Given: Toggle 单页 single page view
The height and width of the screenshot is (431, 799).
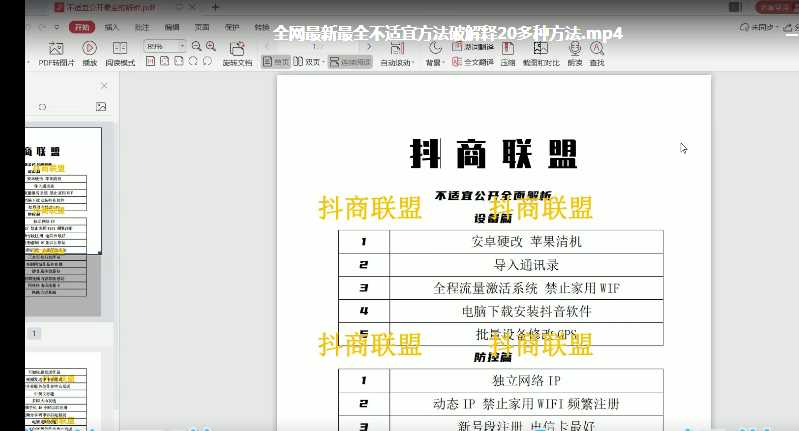Looking at the screenshot, I should point(276,62).
